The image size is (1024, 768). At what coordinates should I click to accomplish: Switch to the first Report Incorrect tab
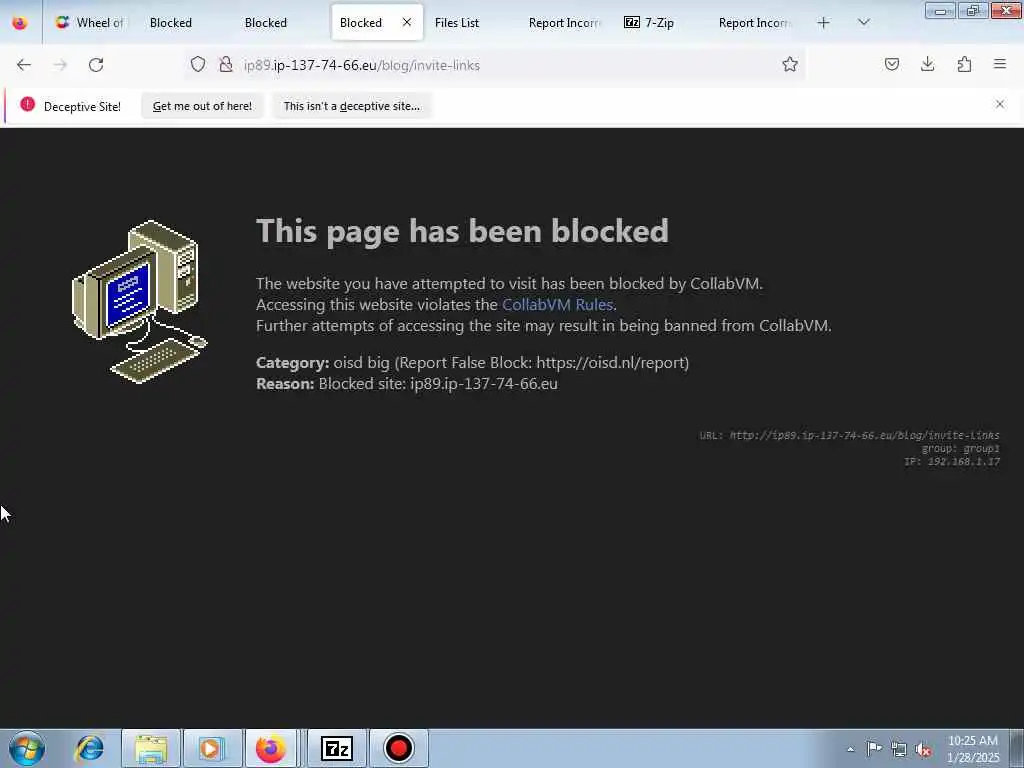click(x=564, y=23)
